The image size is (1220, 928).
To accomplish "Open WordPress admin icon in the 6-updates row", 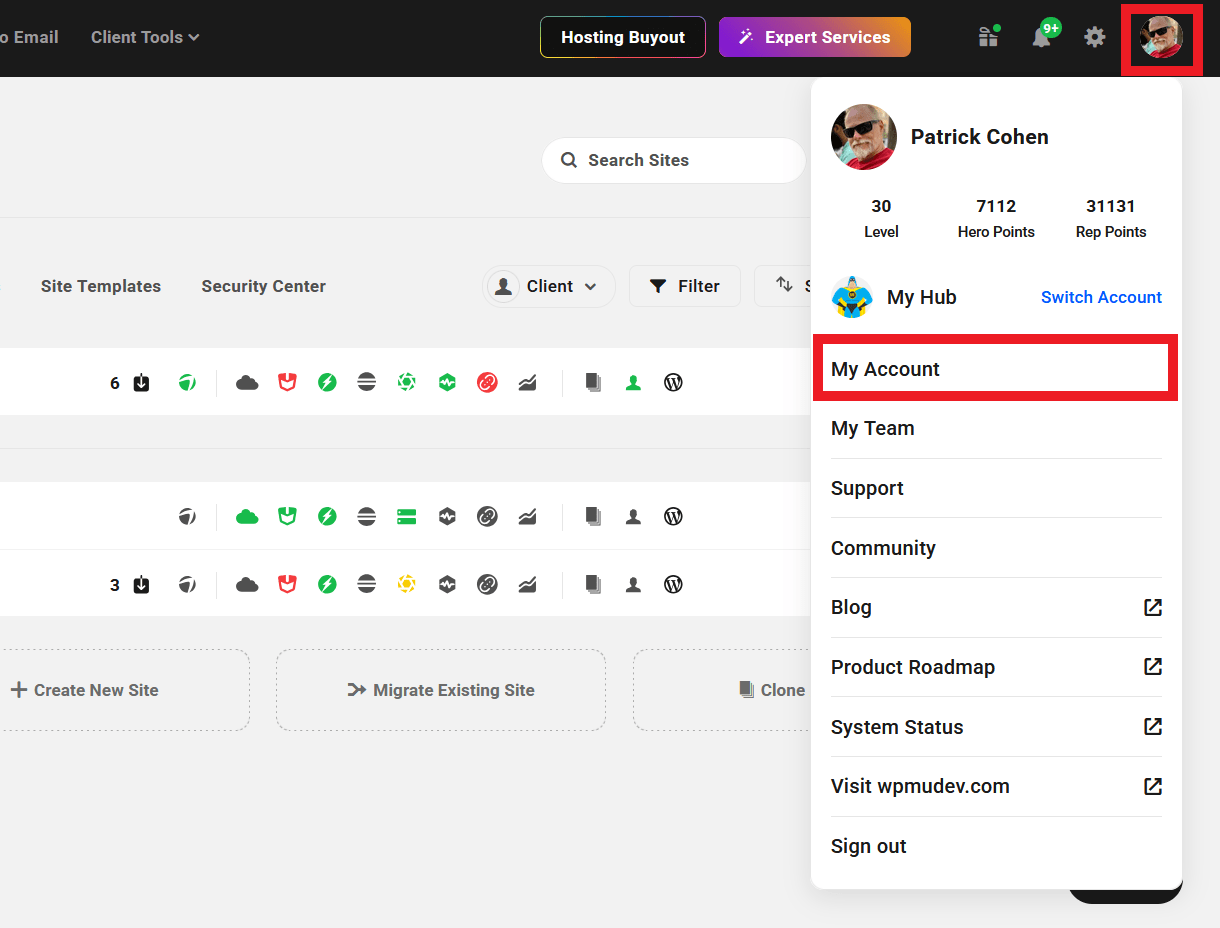I will pyautogui.click(x=673, y=382).
